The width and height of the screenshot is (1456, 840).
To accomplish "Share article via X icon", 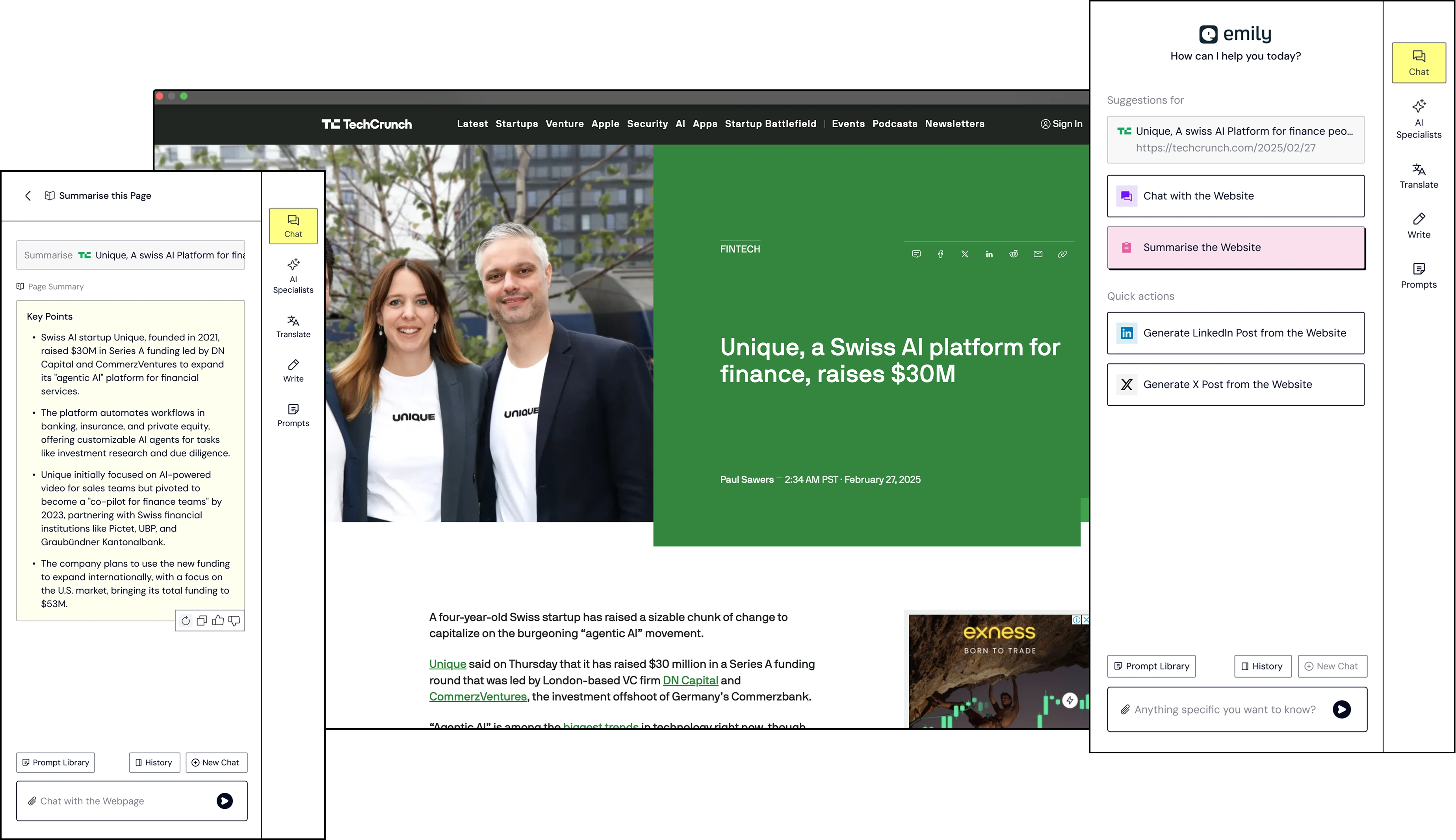I will (964, 254).
